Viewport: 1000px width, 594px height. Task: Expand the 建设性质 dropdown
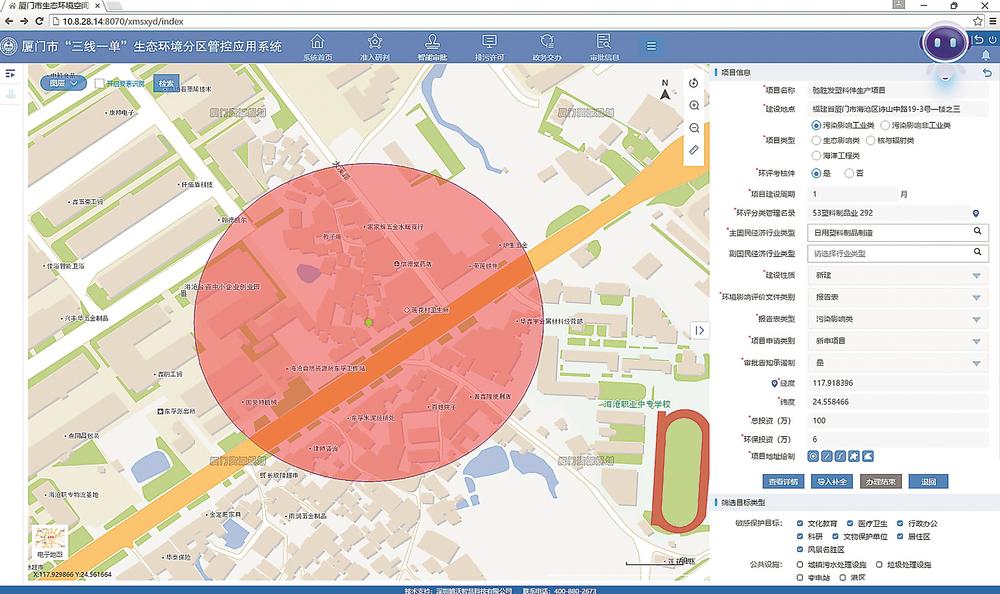click(976, 276)
